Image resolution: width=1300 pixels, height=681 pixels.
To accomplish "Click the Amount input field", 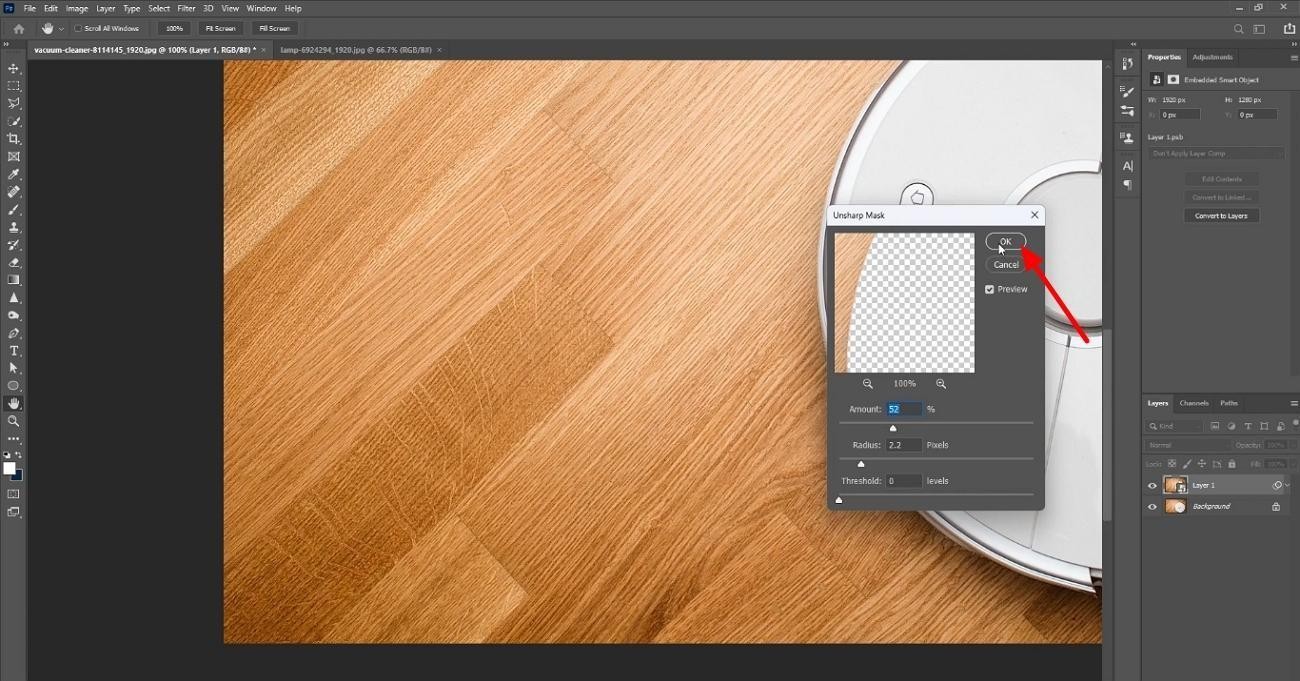I will click(904, 410).
